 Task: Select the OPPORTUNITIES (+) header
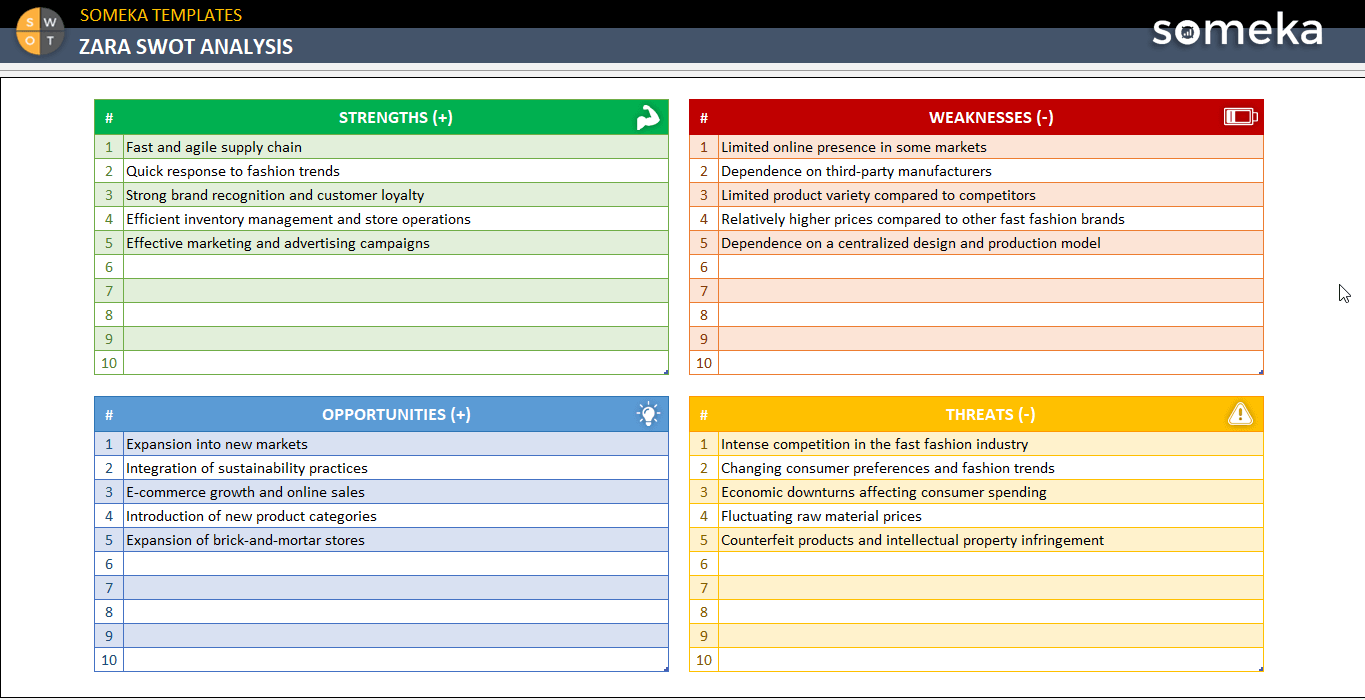pyautogui.click(x=396, y=414)
